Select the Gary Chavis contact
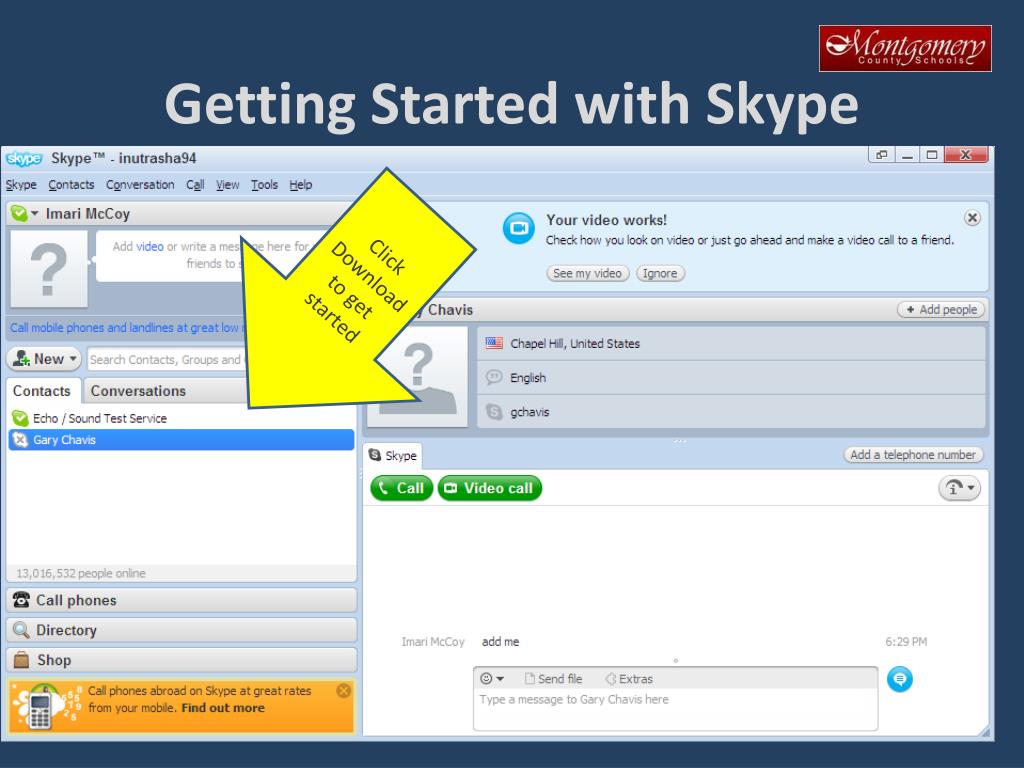The image size is (1024, 768). pyautogui.click(x=181, y=440)
